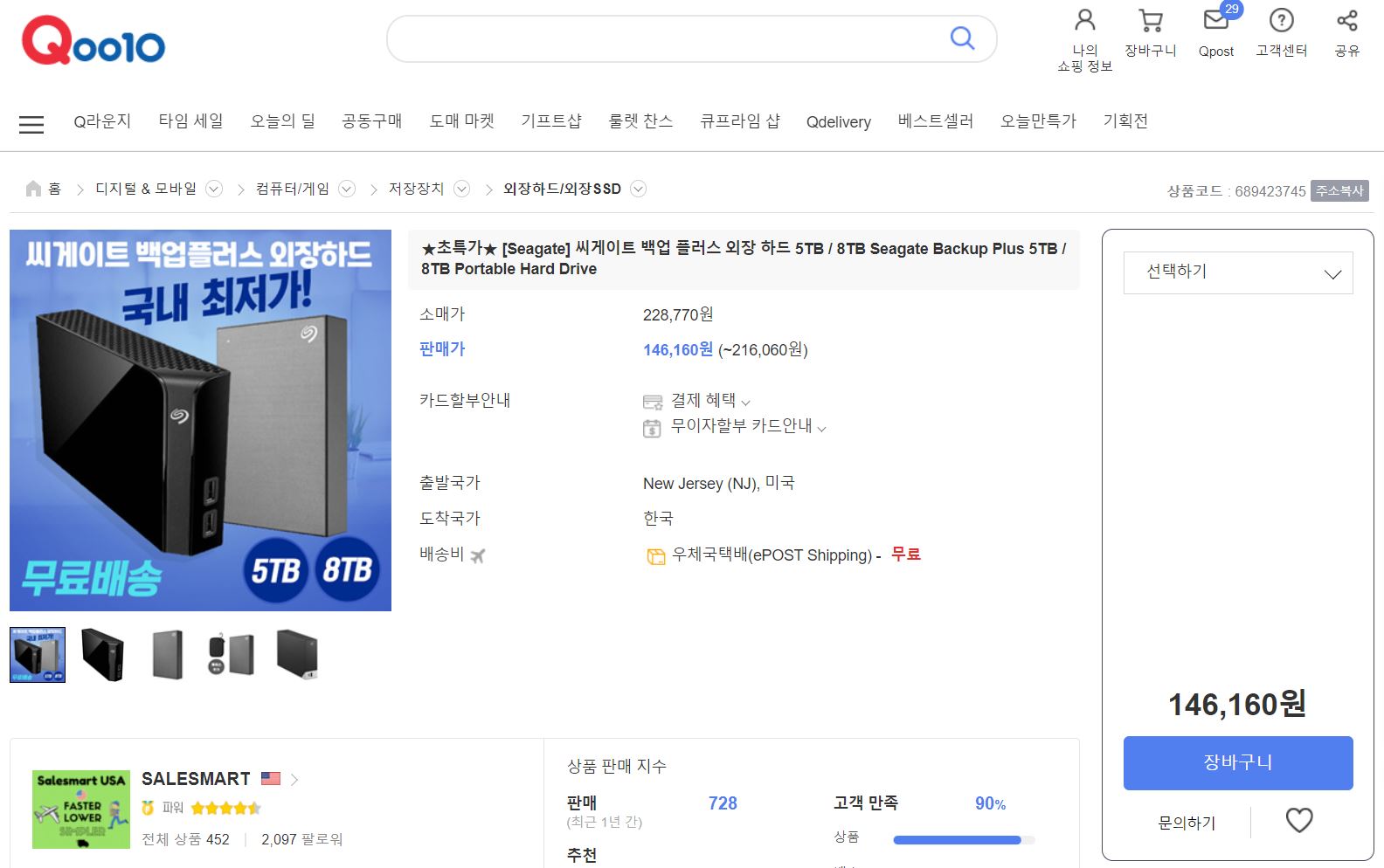Select the last dark drive thumbnail

(x=297, y=654)
